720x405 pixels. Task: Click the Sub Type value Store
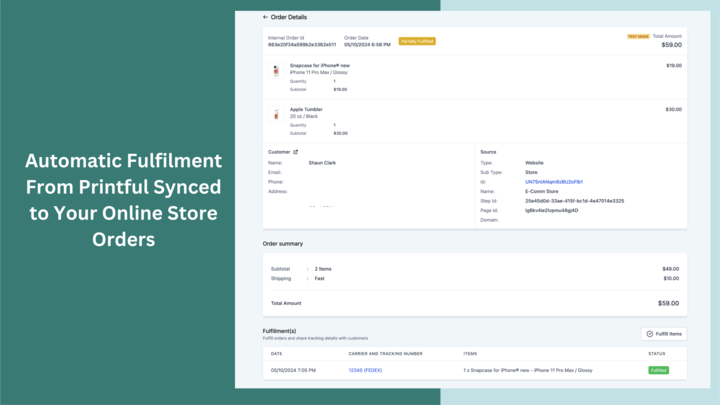tap(531, 173)
